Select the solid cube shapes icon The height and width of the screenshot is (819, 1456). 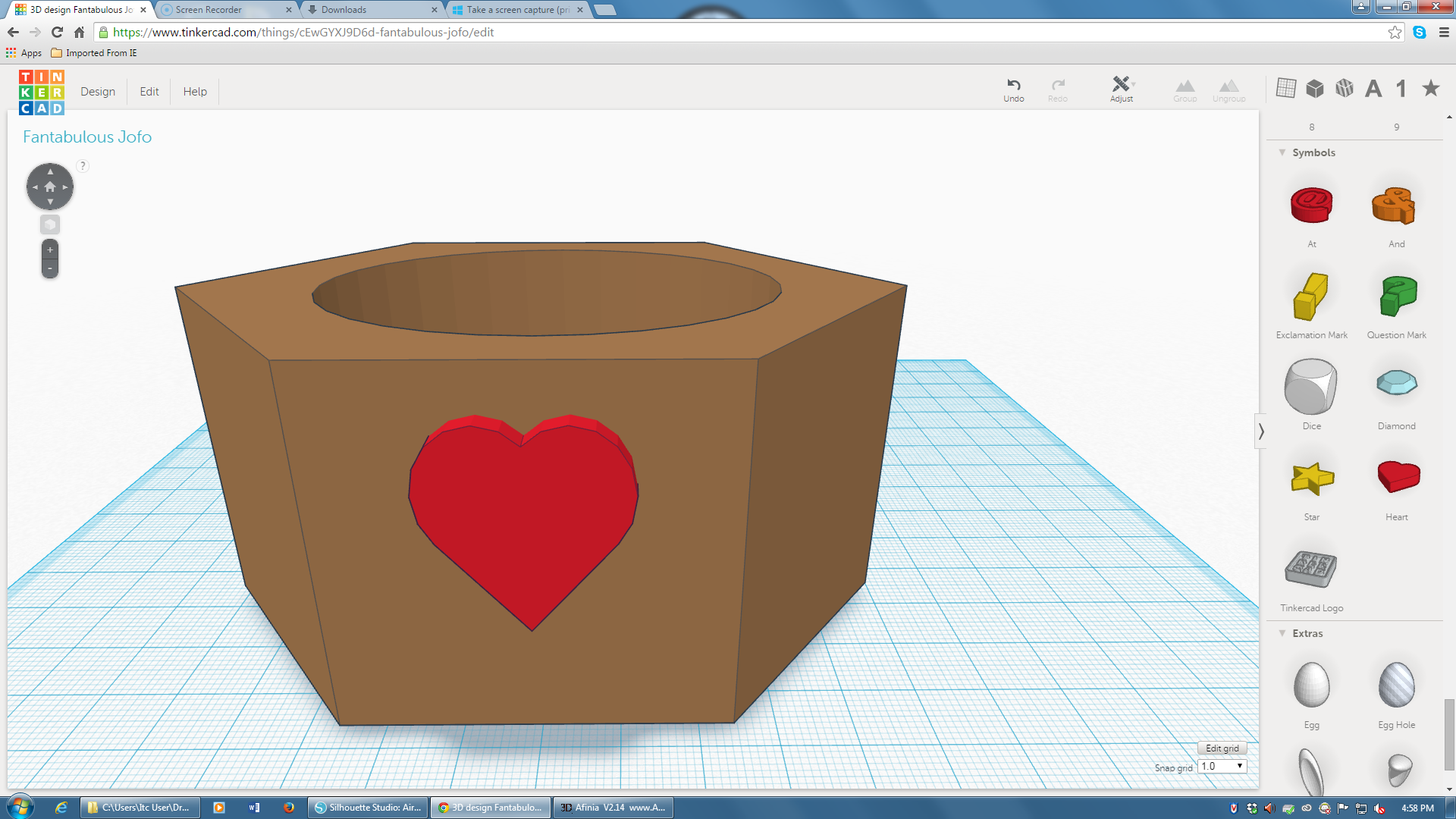click(x=1315, y=88)
